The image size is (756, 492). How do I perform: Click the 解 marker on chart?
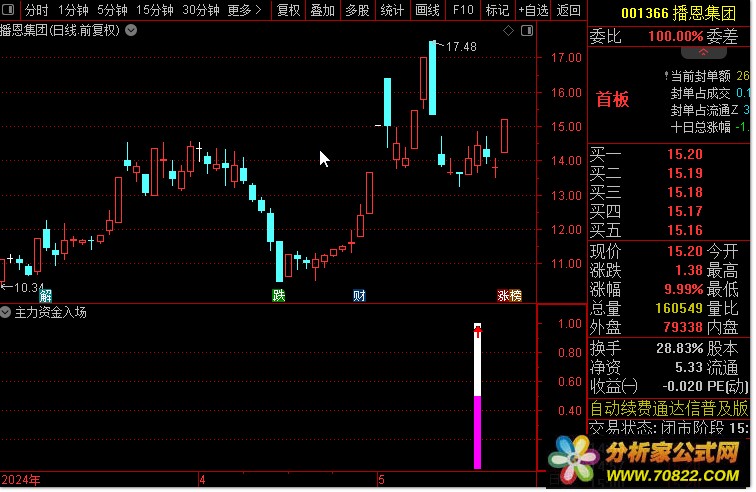45,295
